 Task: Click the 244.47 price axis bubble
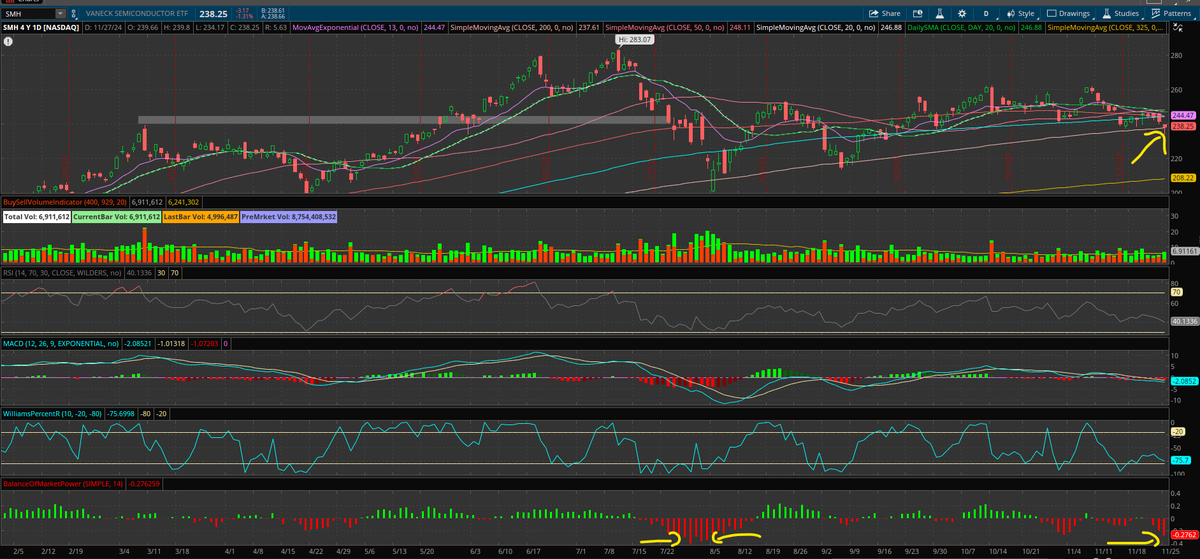pyautogui.click(x=1183, y=116)
